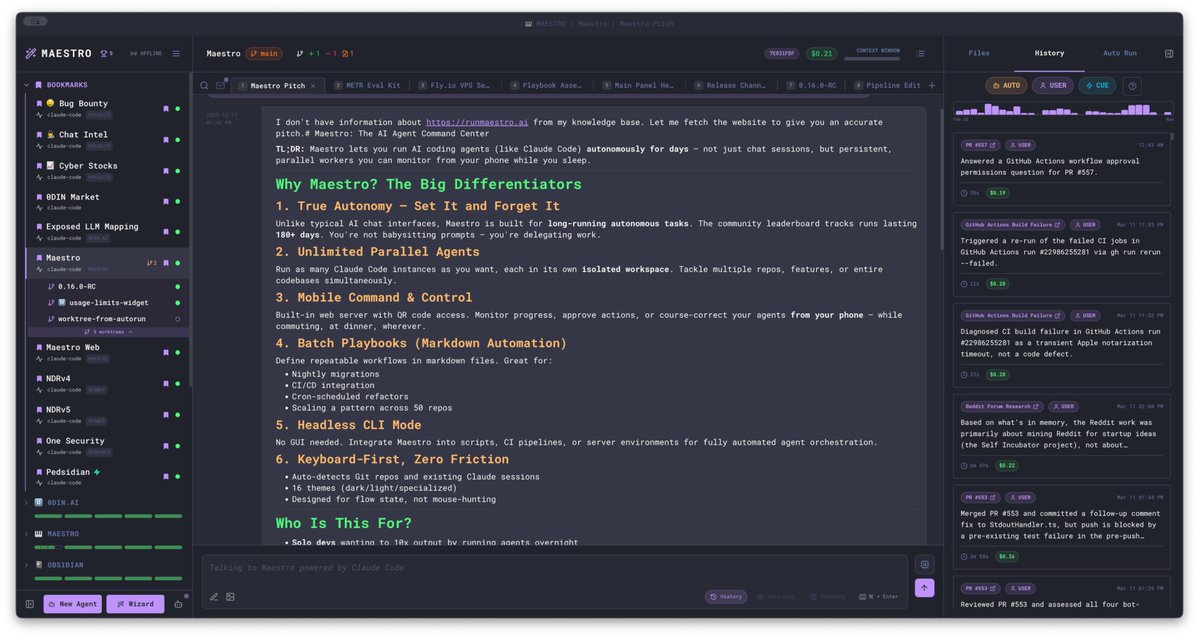Viewport: 1199px width, 638px height.
Task: Close the Maestro Pitch tab
Action: click(313, 86)
